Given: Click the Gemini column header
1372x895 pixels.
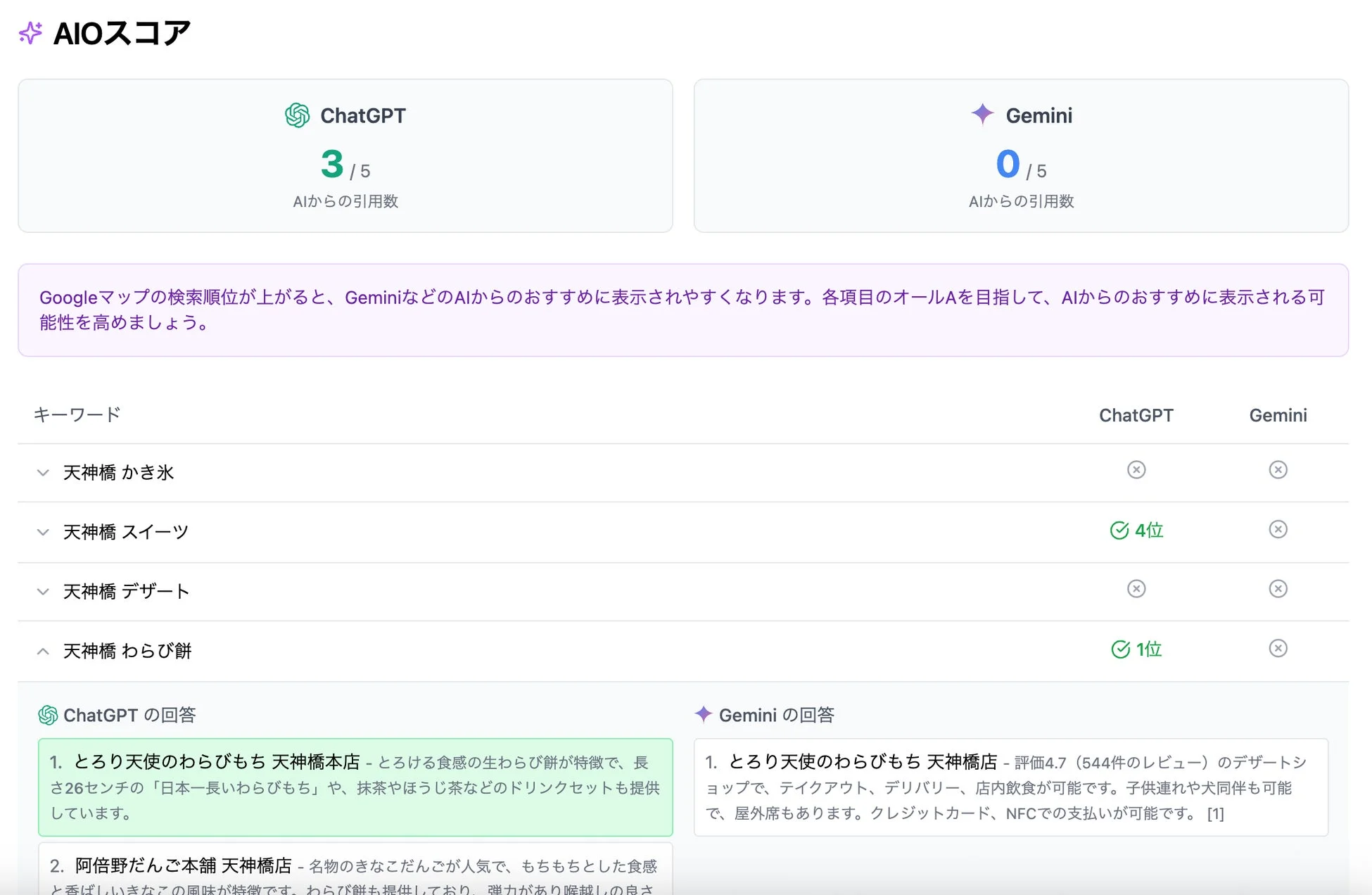Looking at the screenshot, I should pos(1278,415).
